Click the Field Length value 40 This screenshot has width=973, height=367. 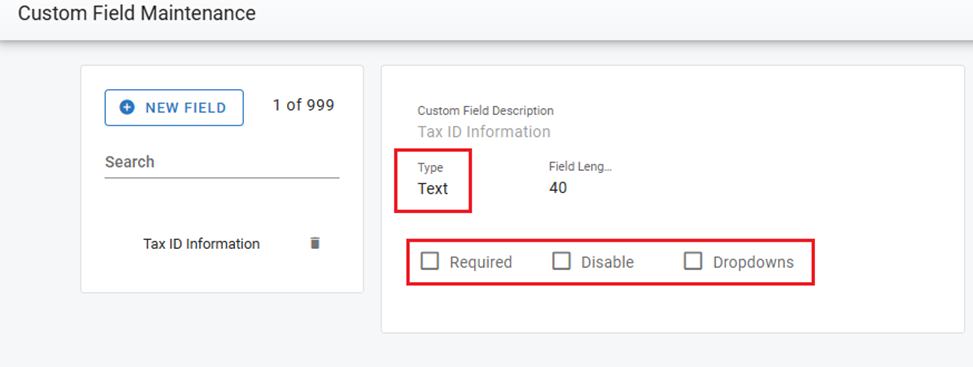tap(558, 188)
